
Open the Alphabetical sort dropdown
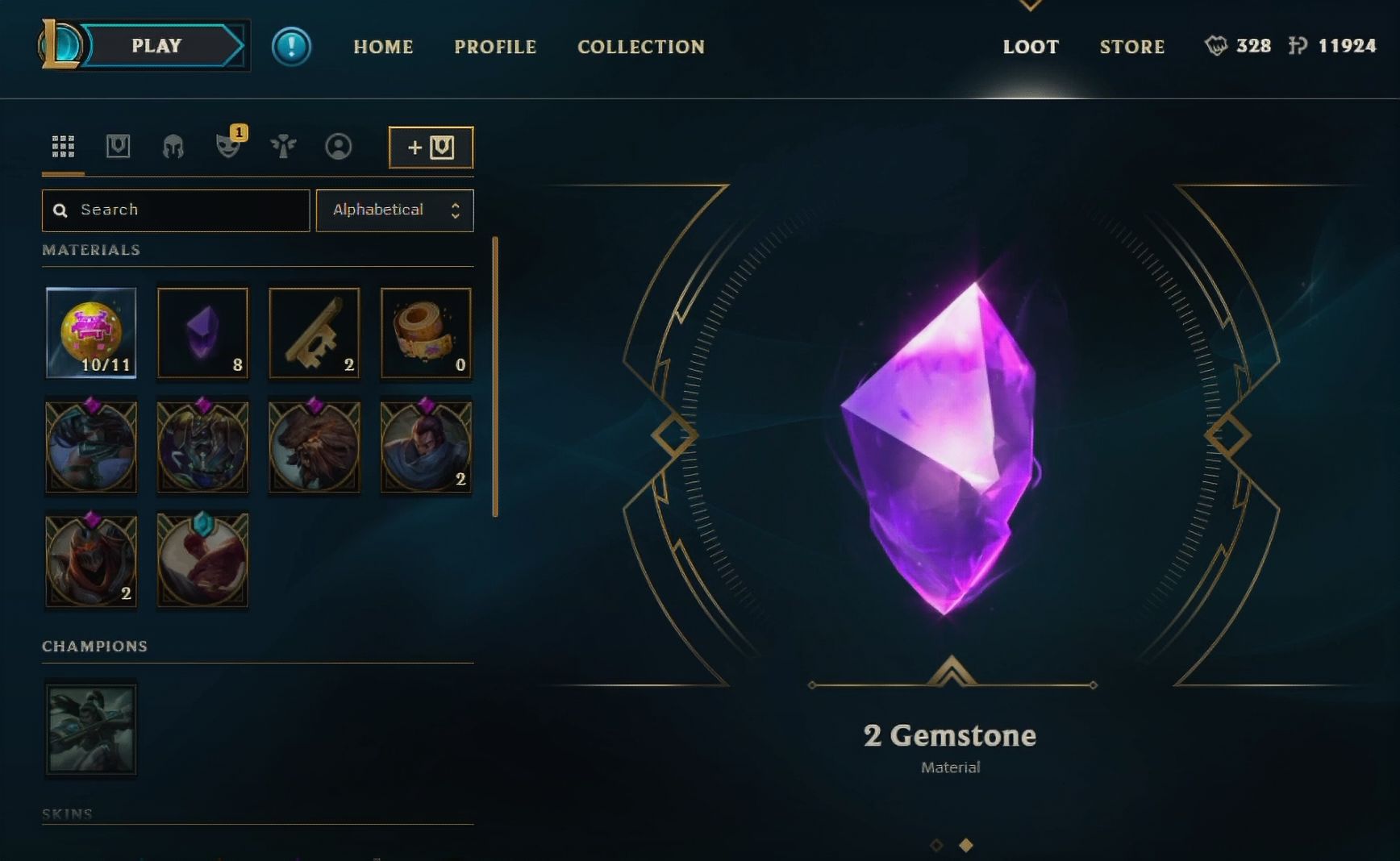pyautogui.click(x=394, y=210)
